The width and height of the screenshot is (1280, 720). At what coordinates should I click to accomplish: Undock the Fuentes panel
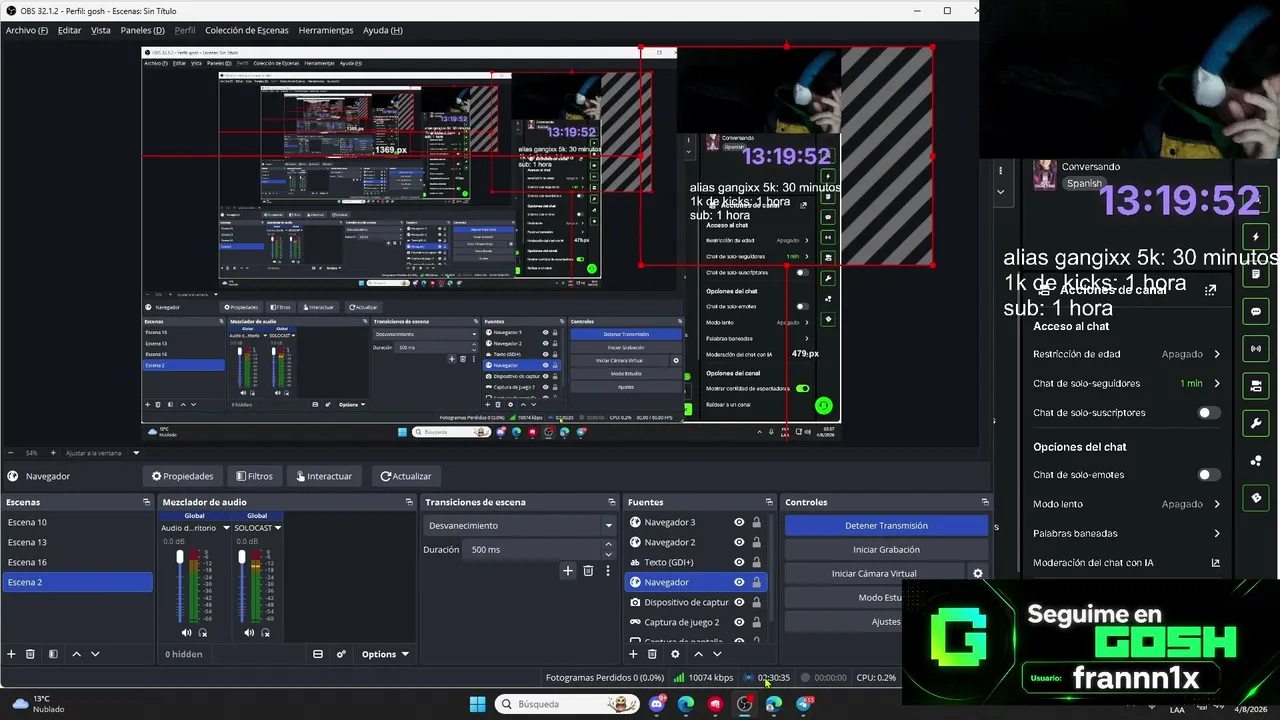769,502
